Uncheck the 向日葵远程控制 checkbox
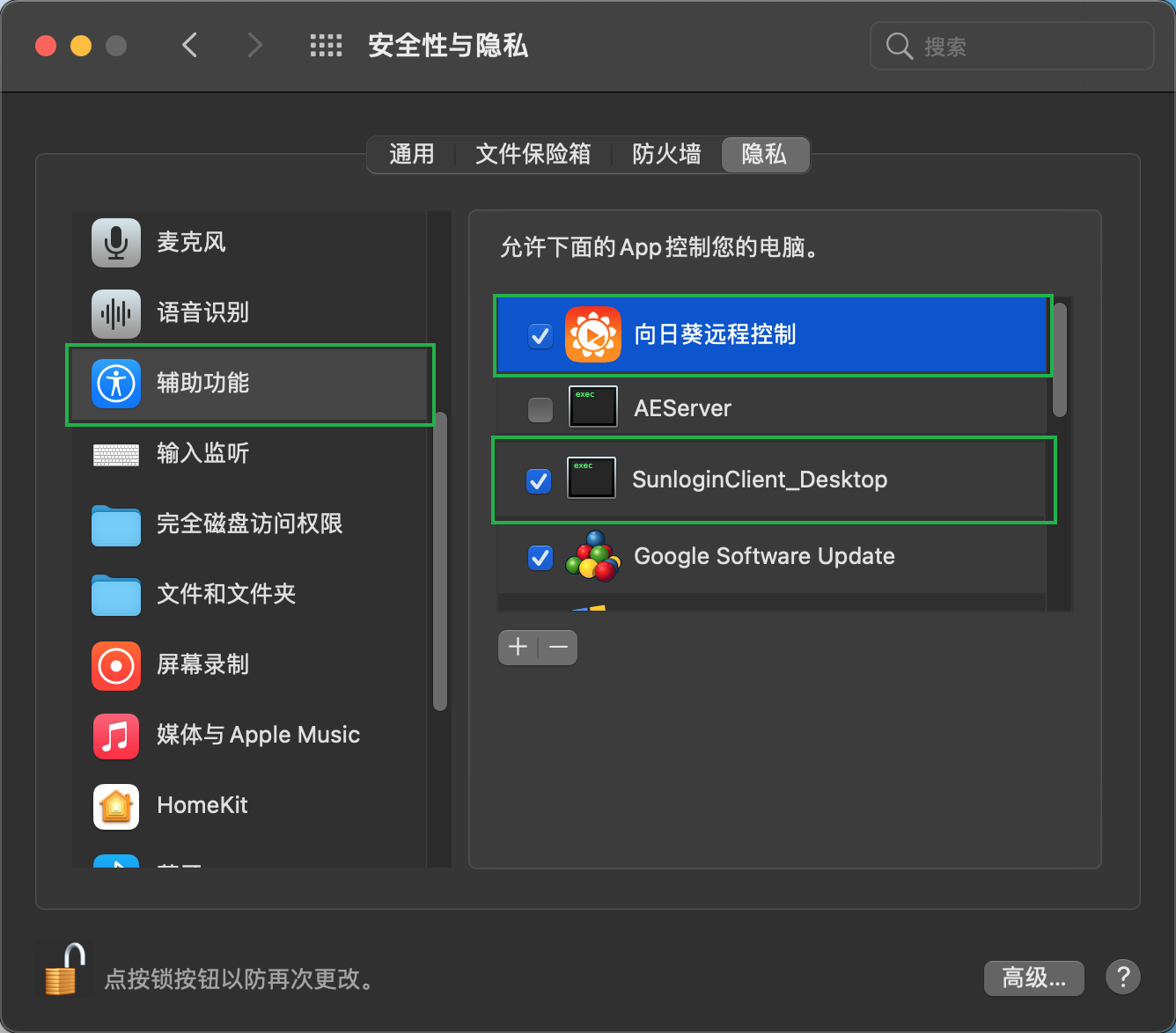The image size is (1176, 1033). pos(540,335)
